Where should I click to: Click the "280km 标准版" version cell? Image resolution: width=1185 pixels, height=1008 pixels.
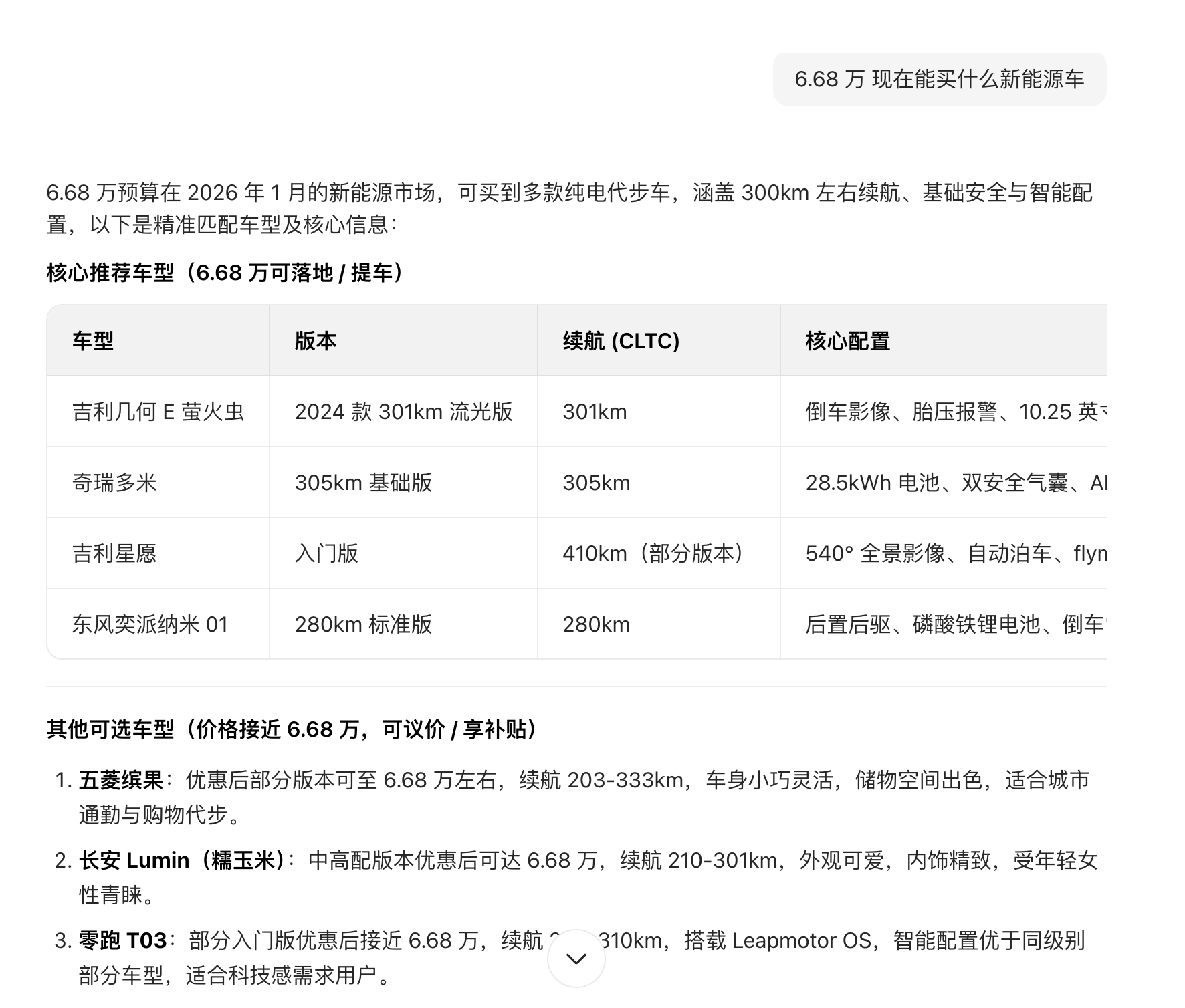pyautogui.click(x=403, y=624)
